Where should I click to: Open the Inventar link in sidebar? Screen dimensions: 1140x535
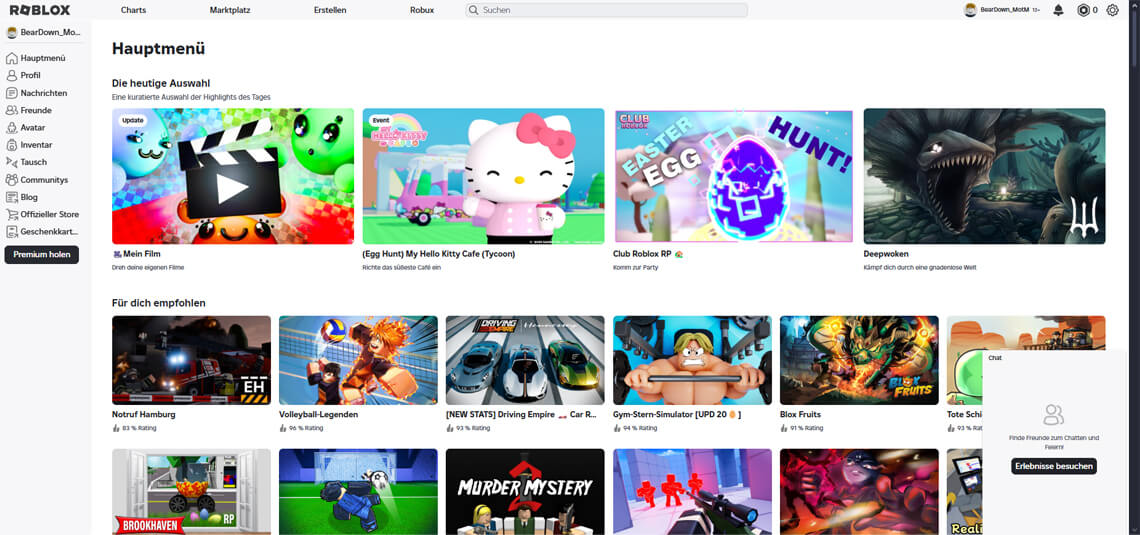[36, 145]
